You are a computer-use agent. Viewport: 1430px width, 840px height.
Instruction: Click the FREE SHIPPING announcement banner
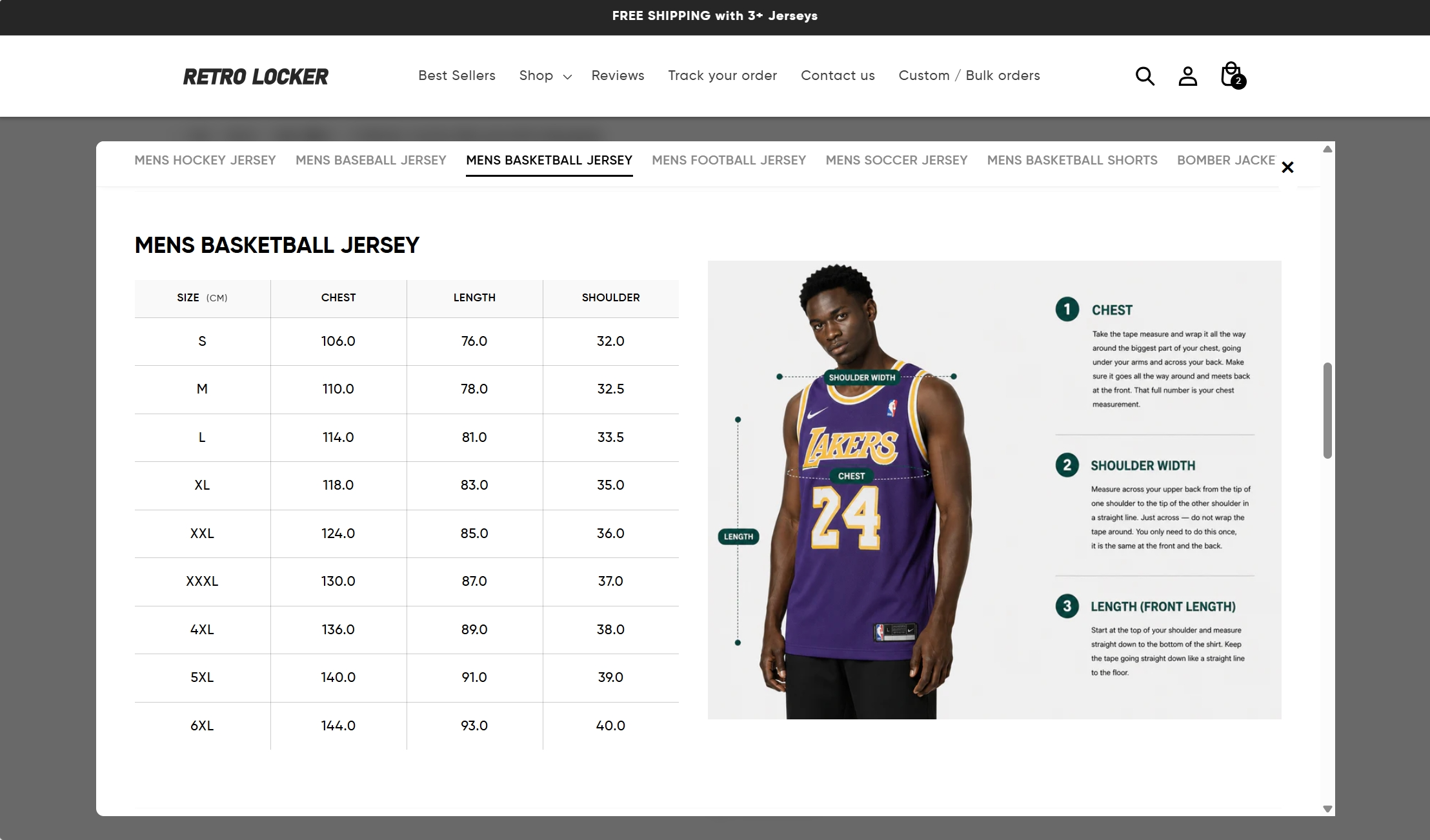coord(715,16)
